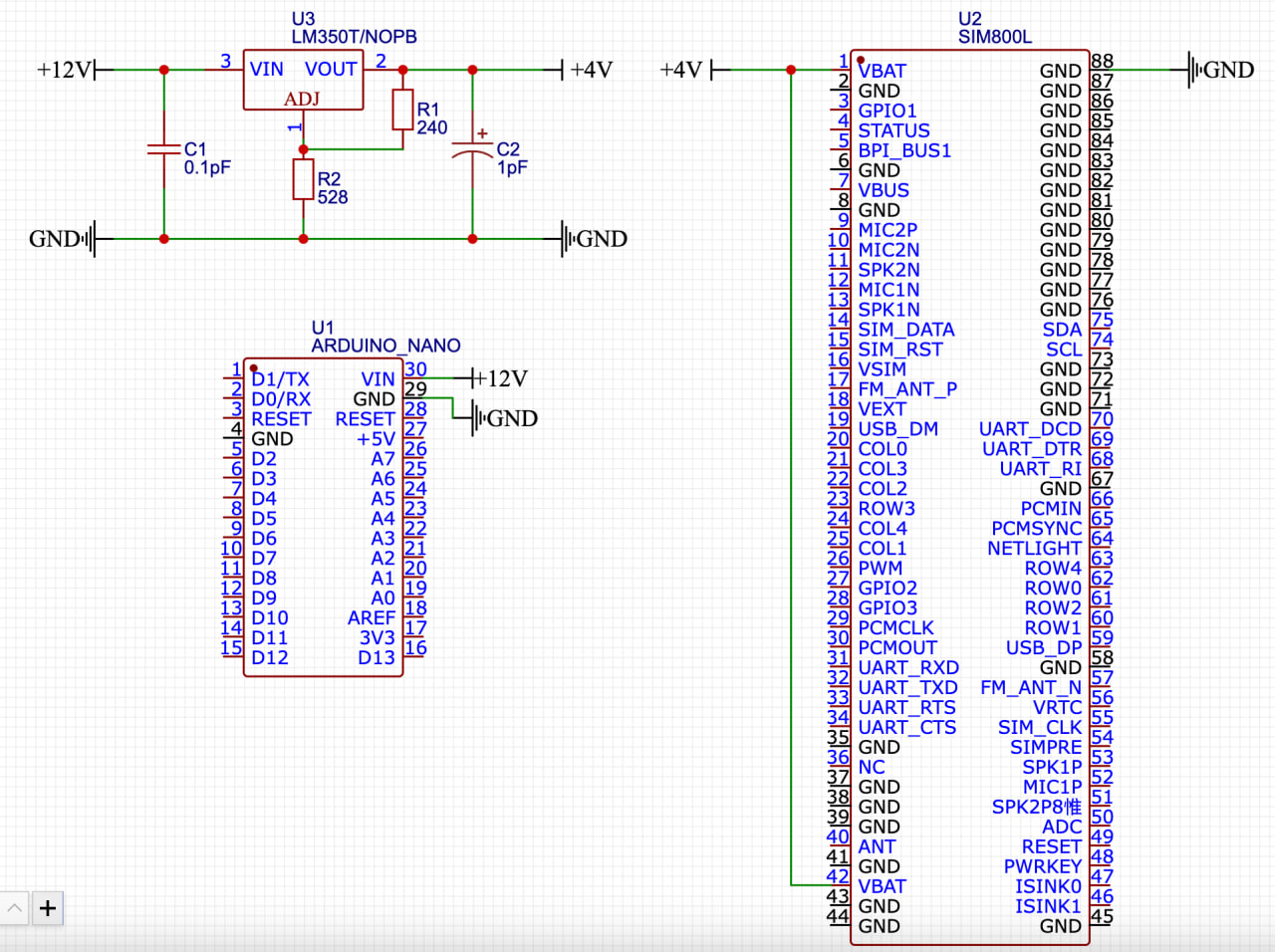Viewport: 1275px width, 952px height.
Task: Click C2 value 1pF
Action: [x=512, y=167]
